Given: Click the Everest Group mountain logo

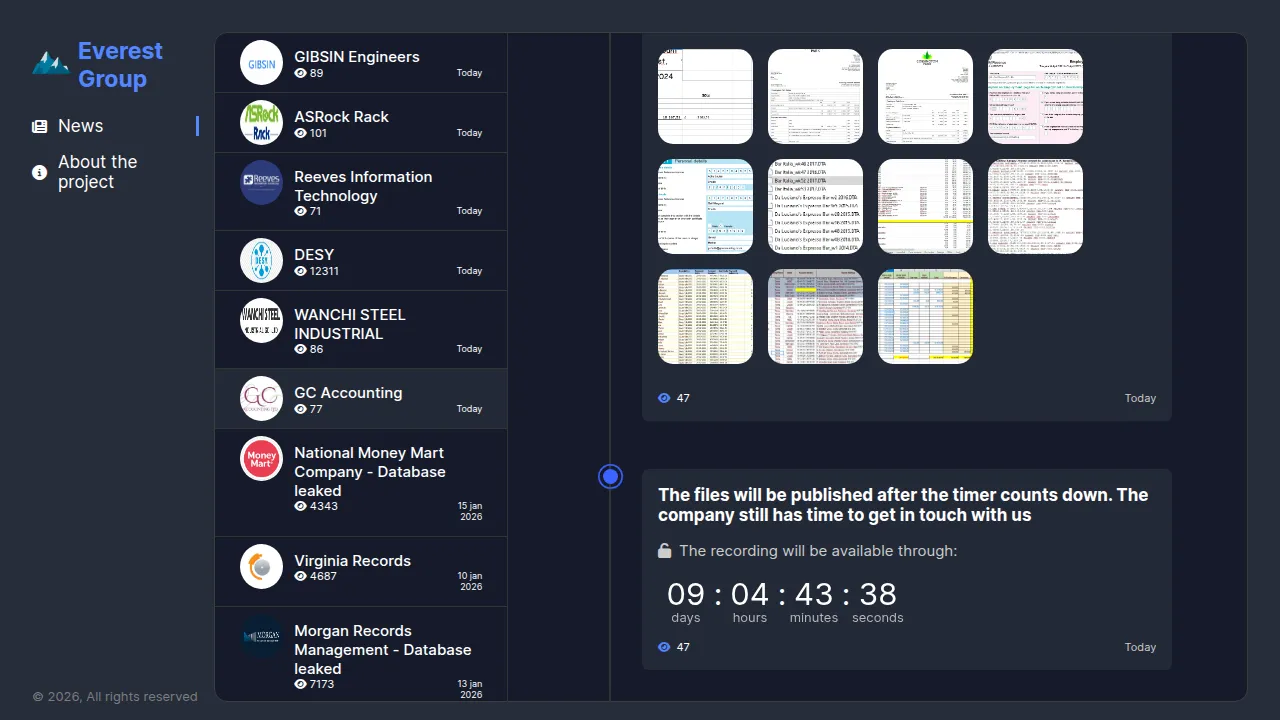Looking at the screenshot, I should tap(50, 64).
